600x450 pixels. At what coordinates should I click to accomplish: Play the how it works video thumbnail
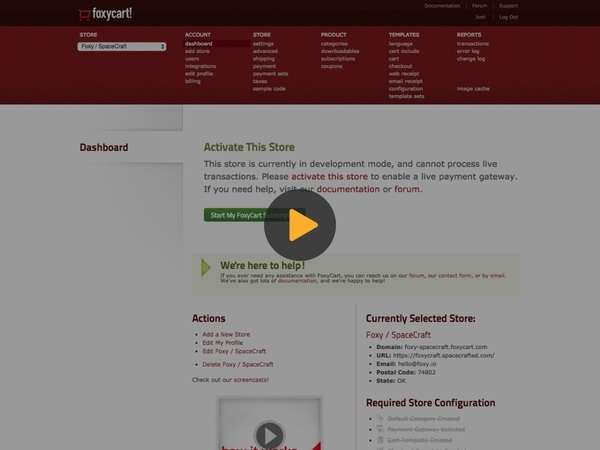269,435
